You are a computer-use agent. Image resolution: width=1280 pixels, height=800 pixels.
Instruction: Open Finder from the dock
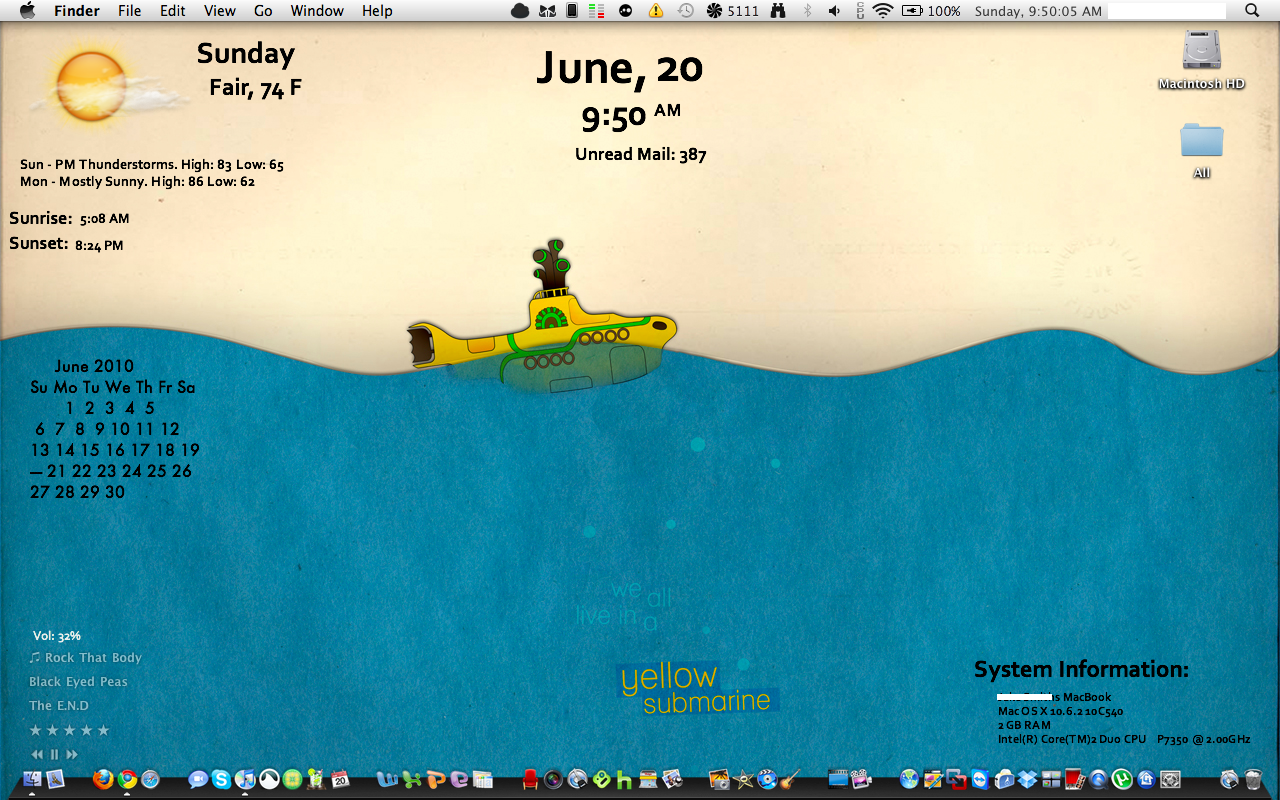tap(32, 779)
